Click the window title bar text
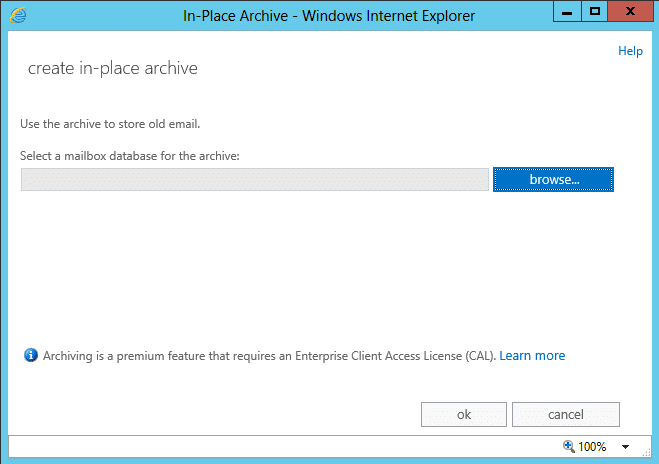Viewport: 659px width, 464px height. (329, 16)
